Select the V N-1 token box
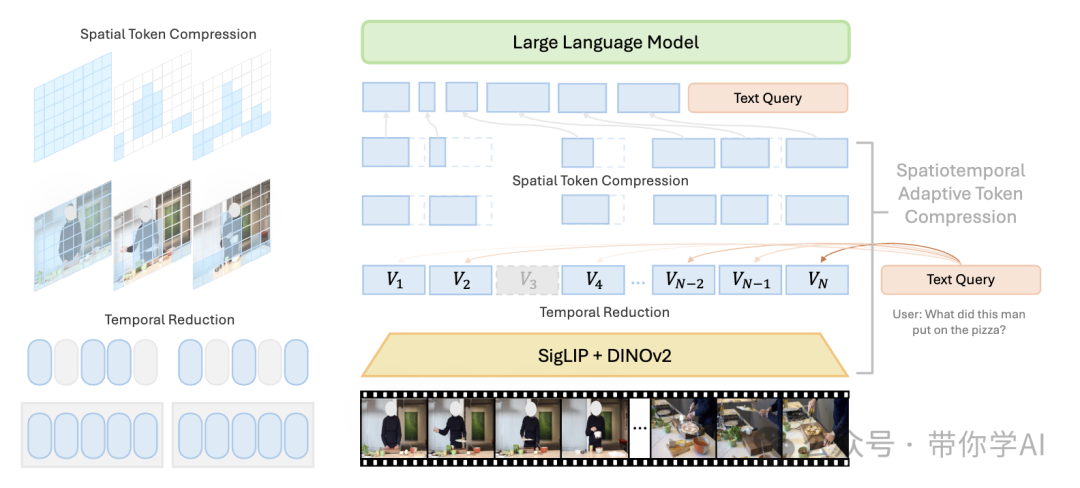 (750, 279)
